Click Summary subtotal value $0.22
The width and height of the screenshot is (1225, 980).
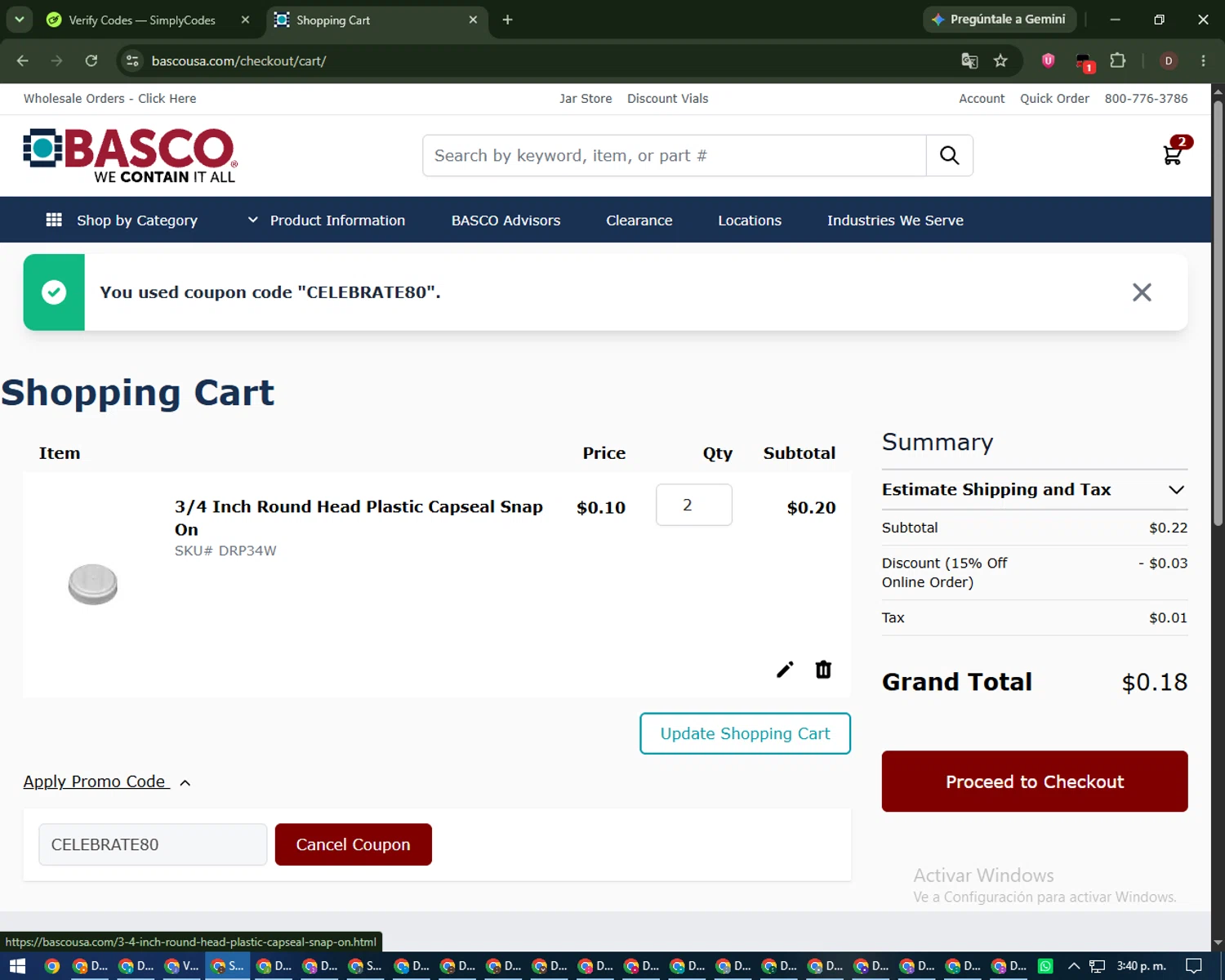pyautogui.click(x=1168, y=528)
